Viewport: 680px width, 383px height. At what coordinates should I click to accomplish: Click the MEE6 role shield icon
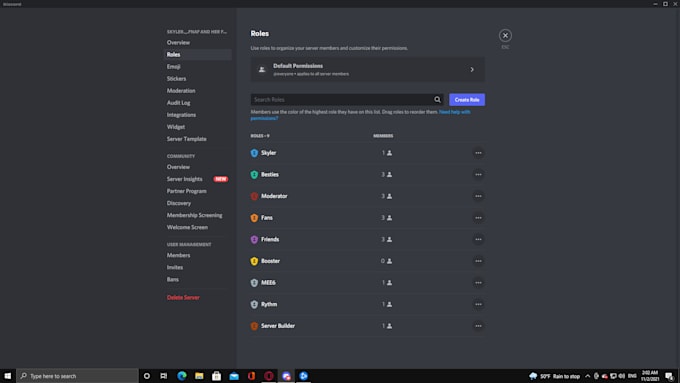254,283
